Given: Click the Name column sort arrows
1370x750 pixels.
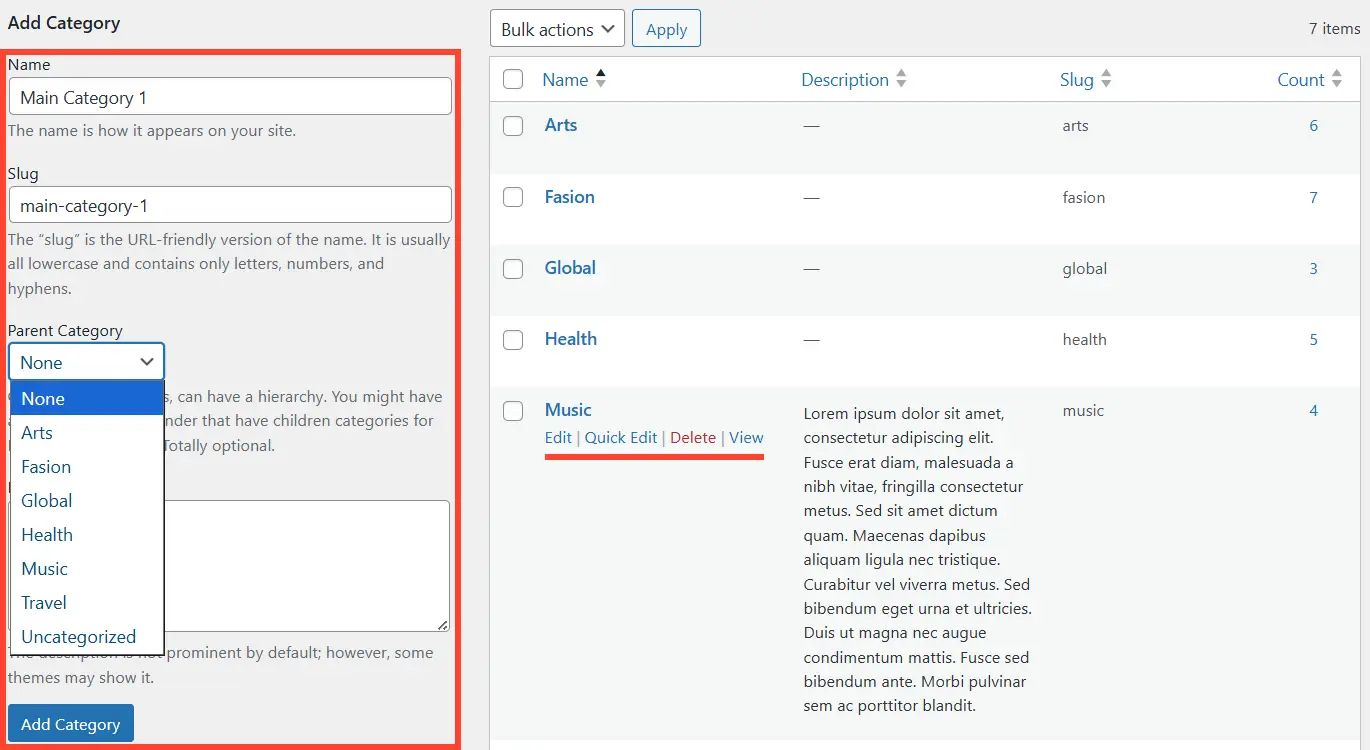Looking at the screenshot, I should pyautogui.click(x=600, y=79).
